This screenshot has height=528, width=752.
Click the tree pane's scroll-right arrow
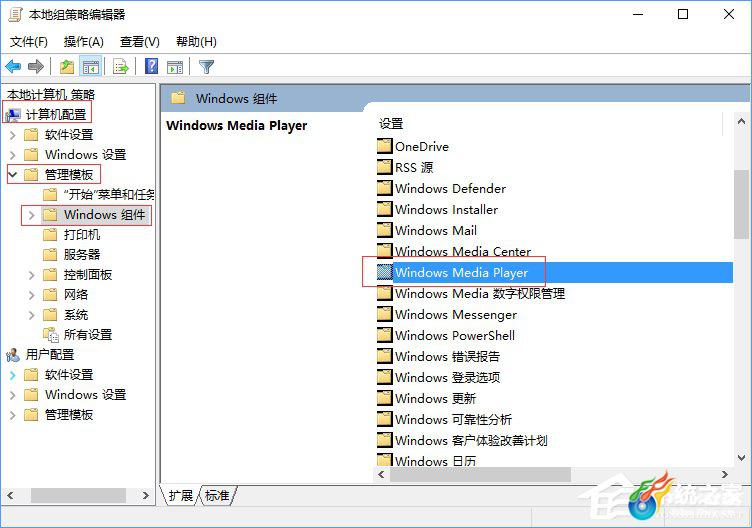[146, 495]
